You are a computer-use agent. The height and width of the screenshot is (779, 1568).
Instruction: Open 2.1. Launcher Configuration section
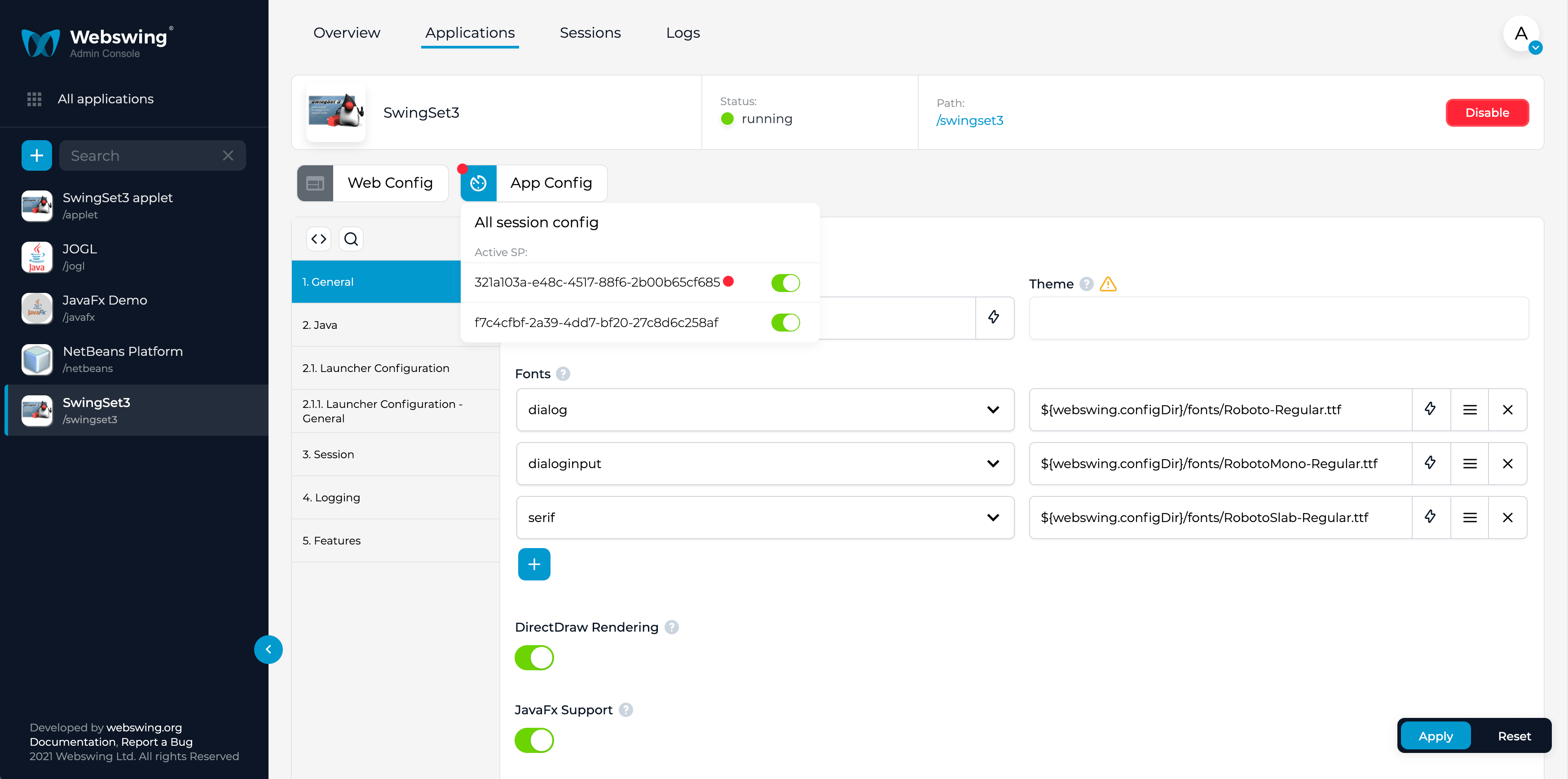point(396,368)
